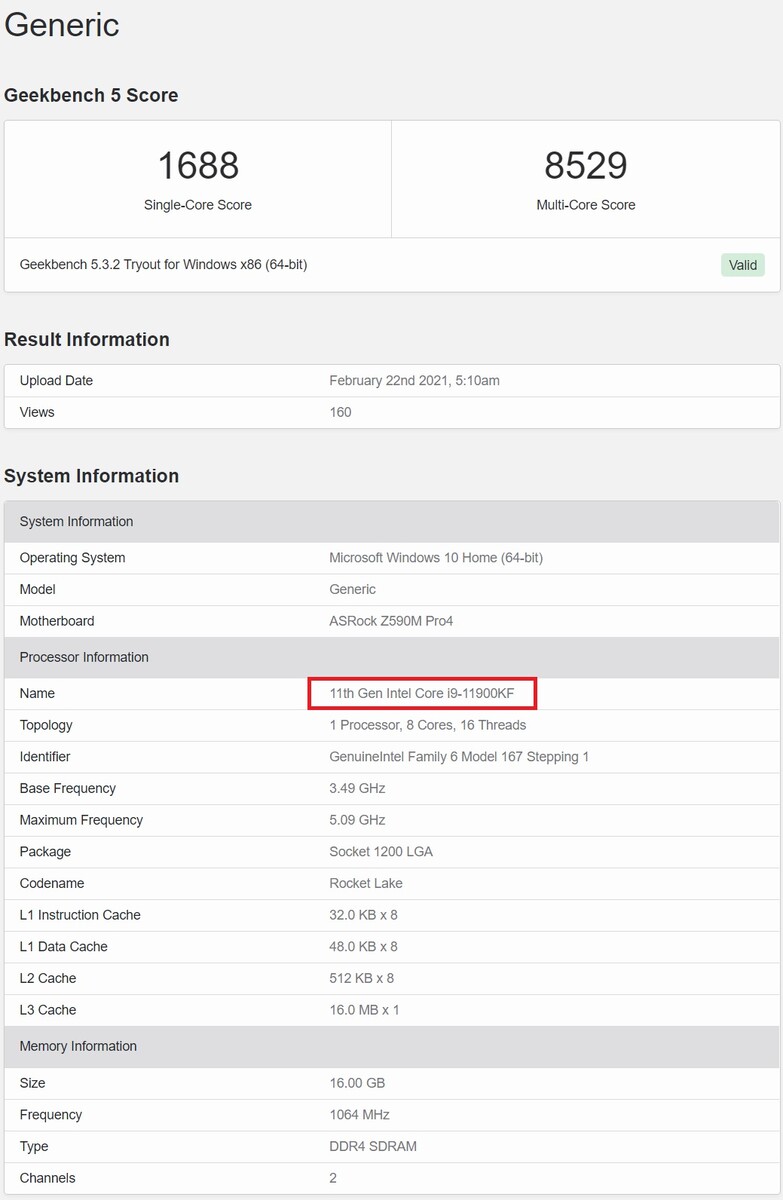Click the L1 Instruction Cache label

tap(80, 915)
